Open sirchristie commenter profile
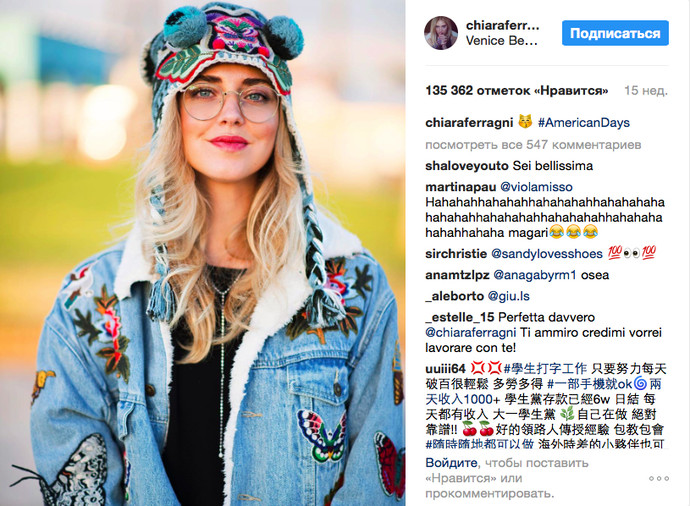Viewport: 690px width, 506px height. [x=456, y=254]
